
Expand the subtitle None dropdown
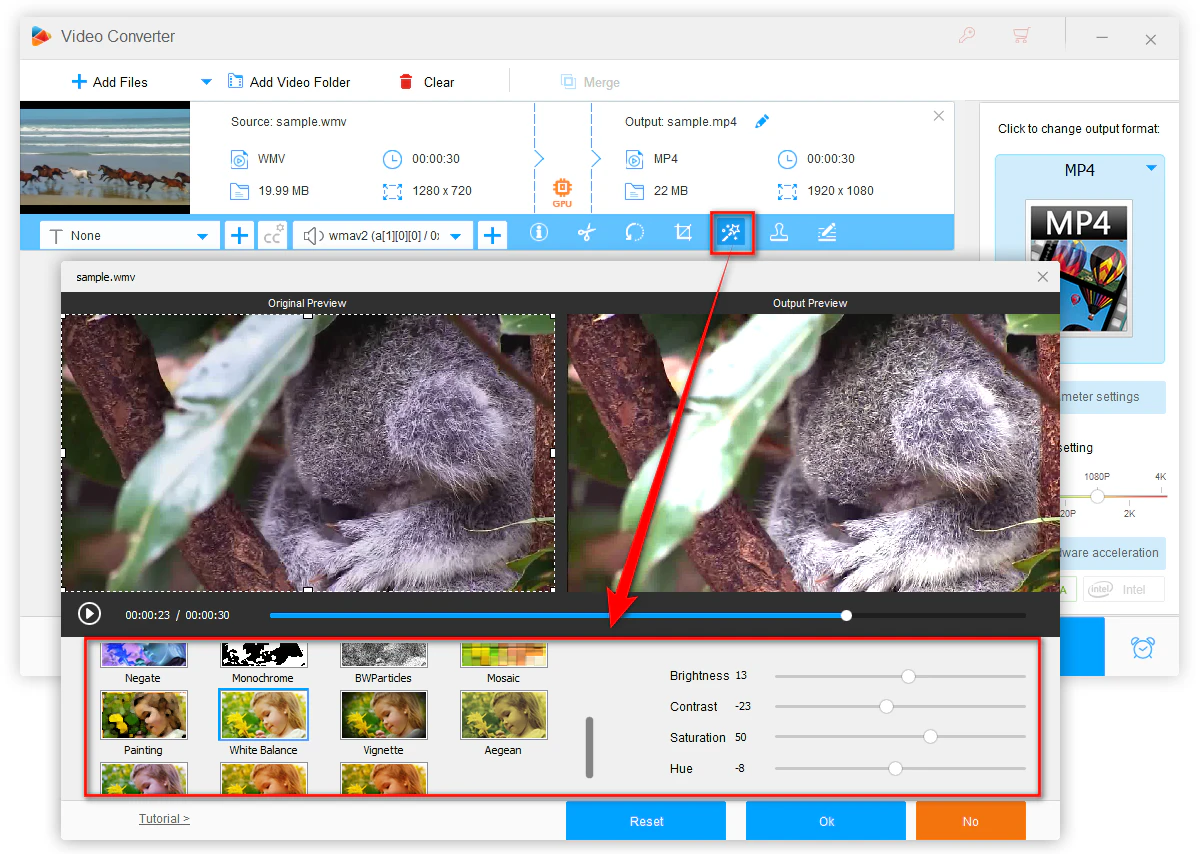tap(202, 236)
